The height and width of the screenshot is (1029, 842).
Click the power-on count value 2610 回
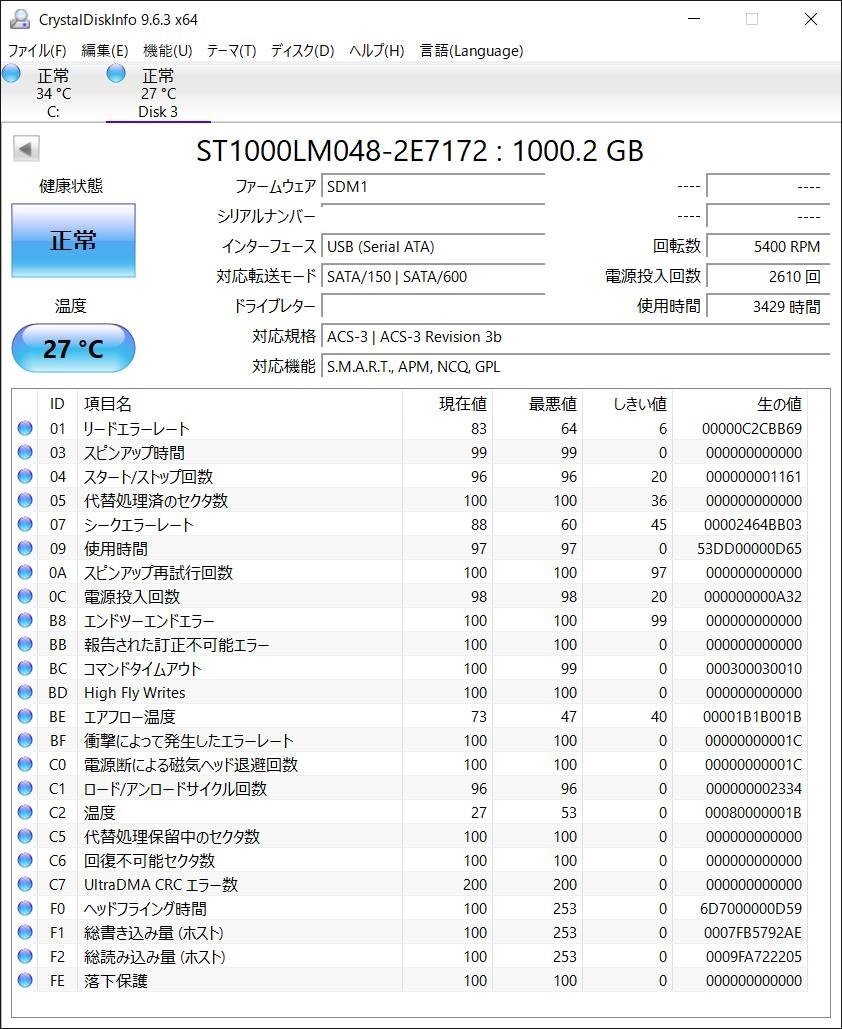tap(768, 277)
